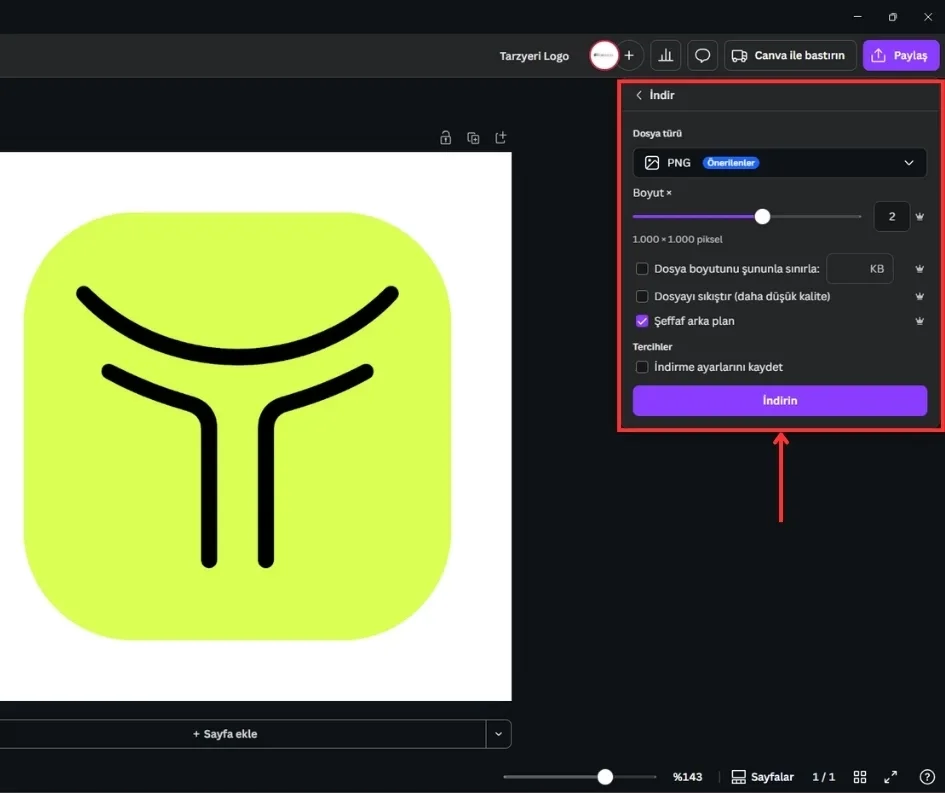Click the profile avatar circle

coord(604,55)
